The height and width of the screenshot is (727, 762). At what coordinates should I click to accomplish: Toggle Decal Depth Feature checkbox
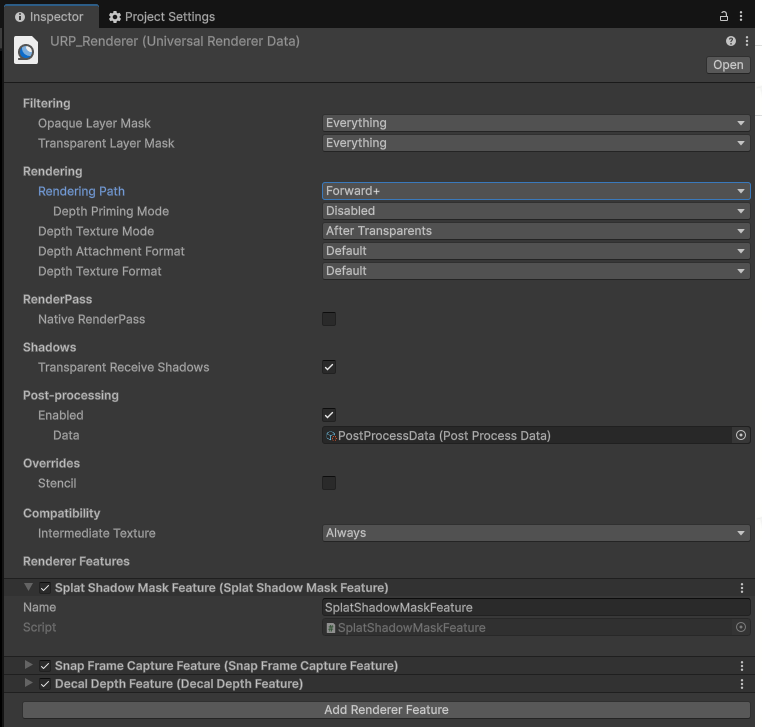(45, 684)
